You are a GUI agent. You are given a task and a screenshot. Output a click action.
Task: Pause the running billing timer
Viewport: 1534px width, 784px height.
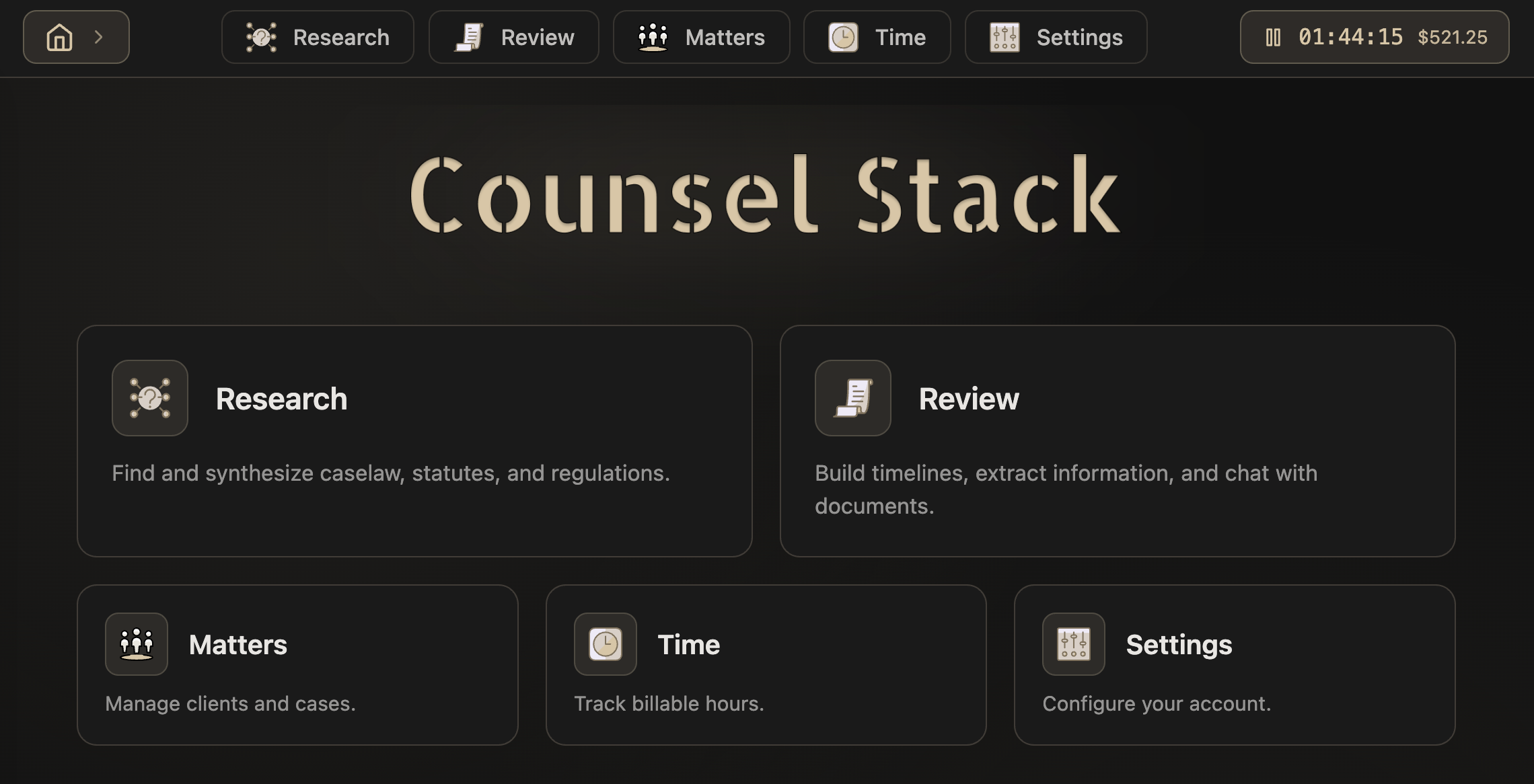[x=1273, y=37]
